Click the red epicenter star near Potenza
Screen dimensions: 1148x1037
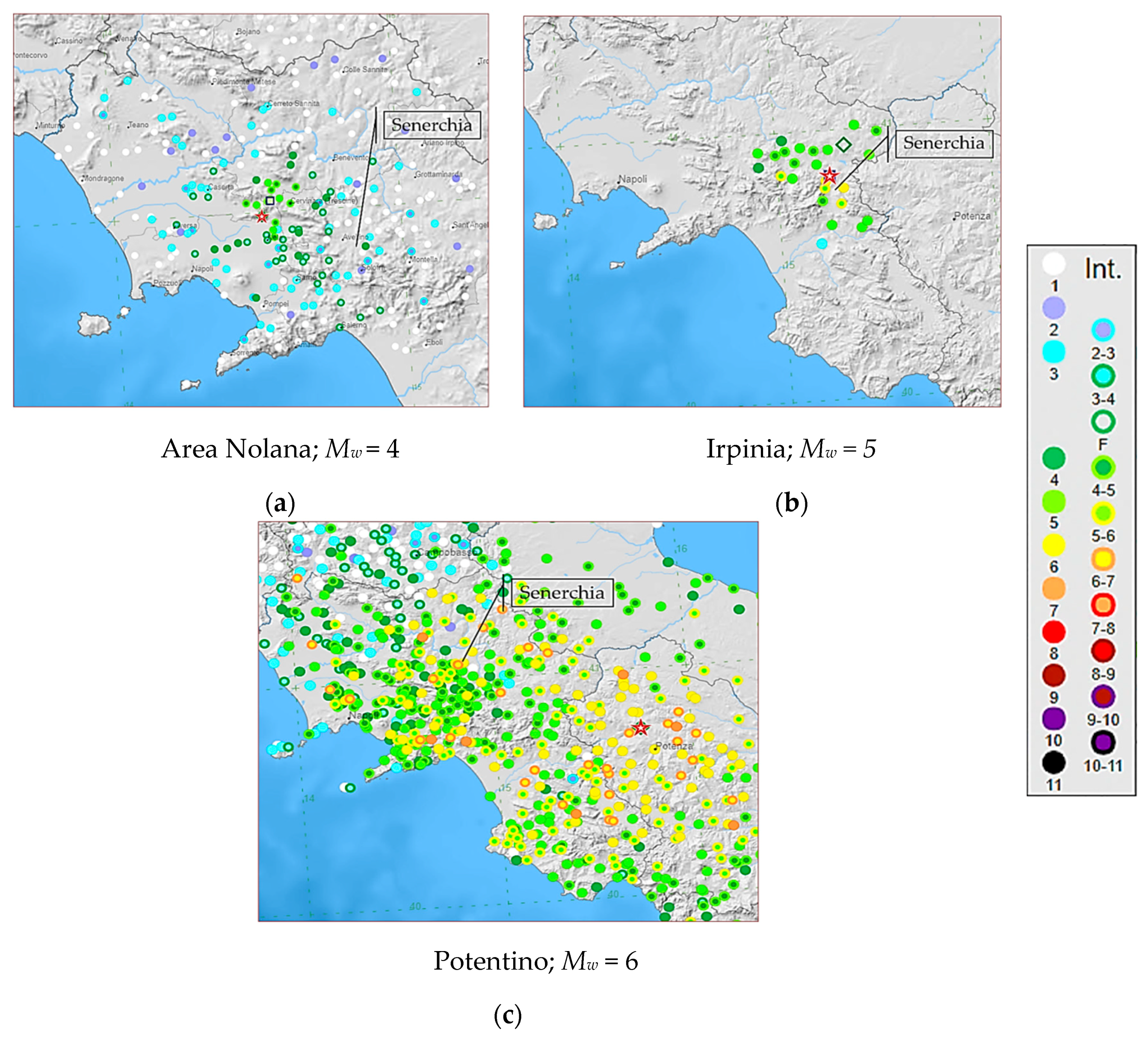tap(641, 728)
